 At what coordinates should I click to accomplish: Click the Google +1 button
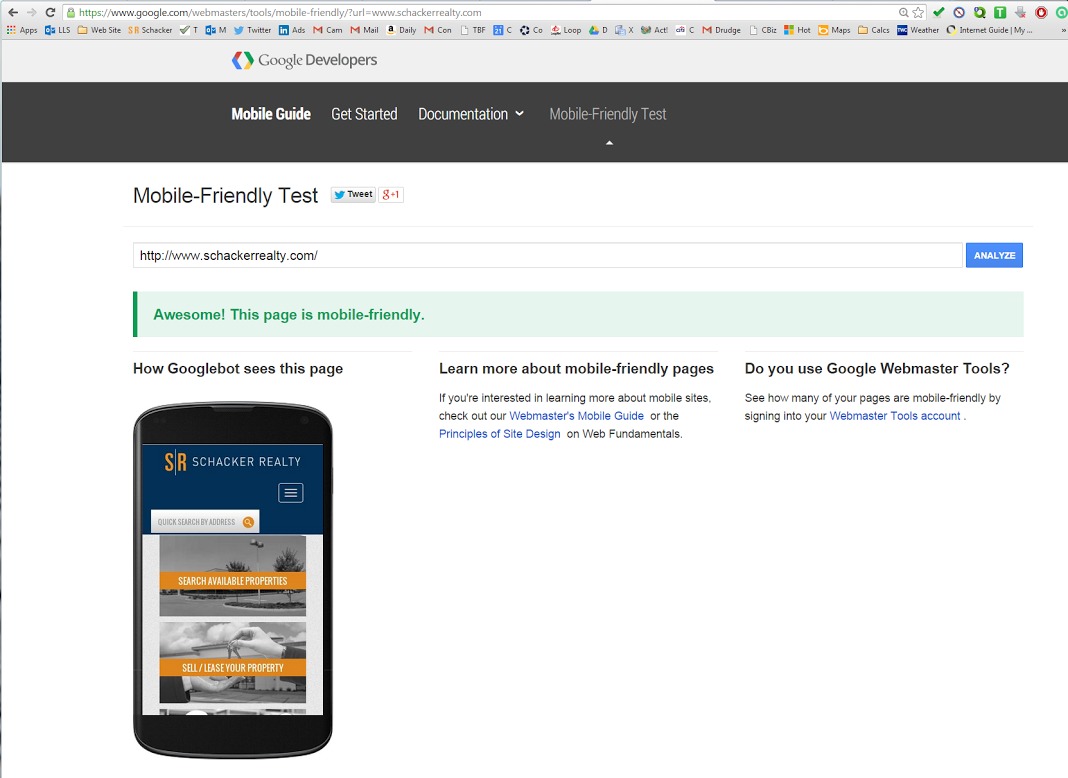coord(391,194)
